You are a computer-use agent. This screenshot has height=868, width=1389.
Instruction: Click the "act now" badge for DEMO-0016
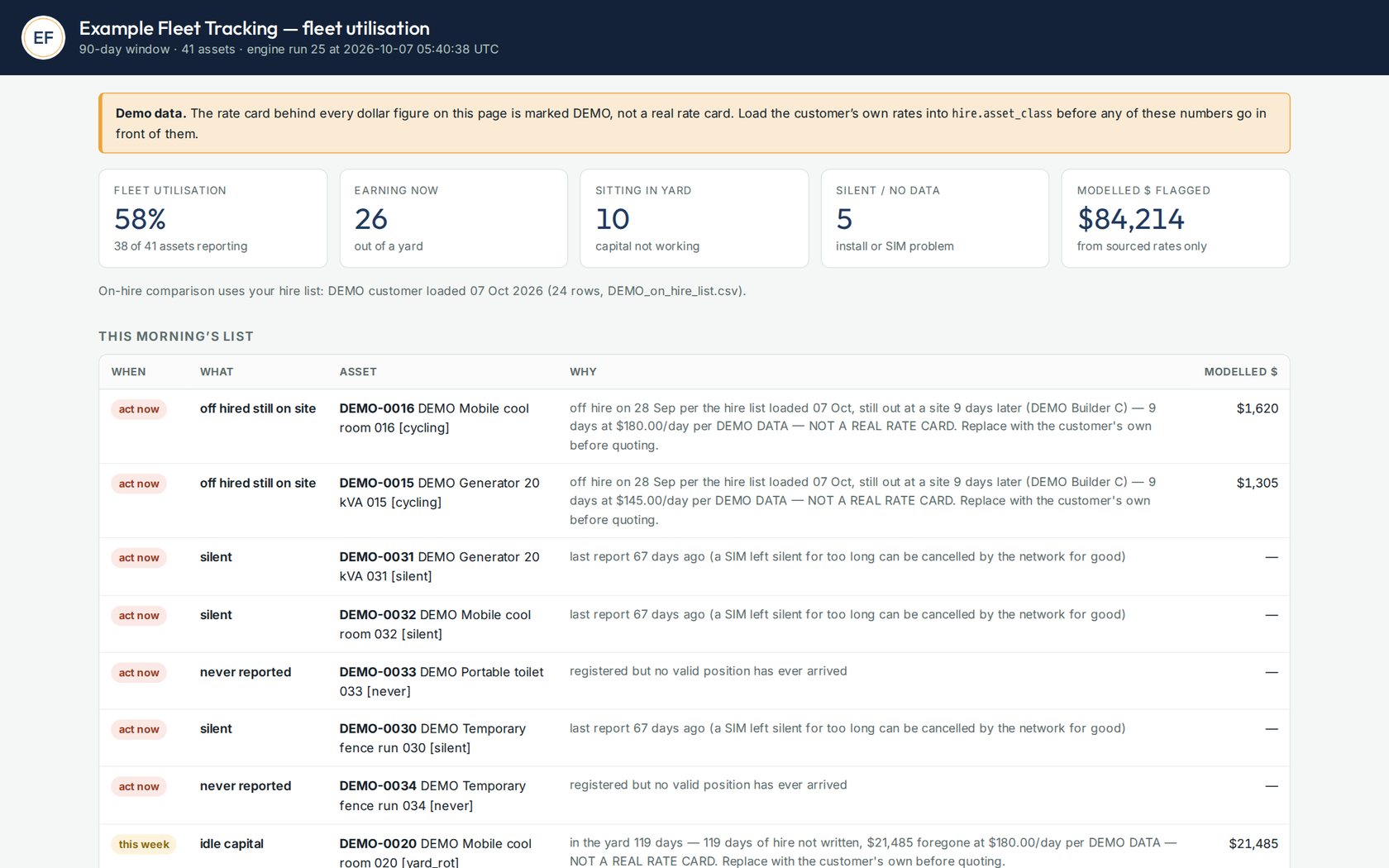(139, 409)
